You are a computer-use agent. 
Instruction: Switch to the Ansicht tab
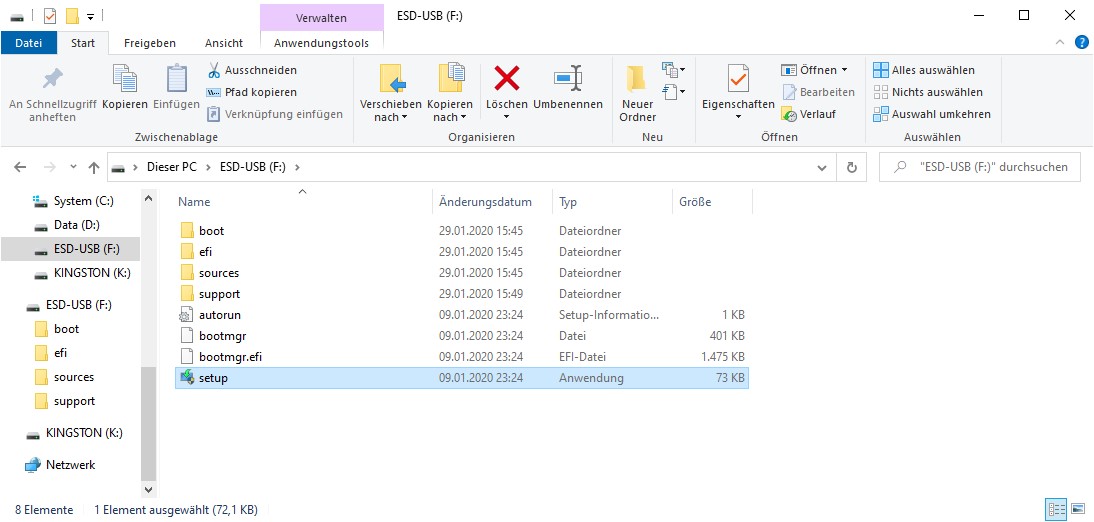(x=224, y=43)
